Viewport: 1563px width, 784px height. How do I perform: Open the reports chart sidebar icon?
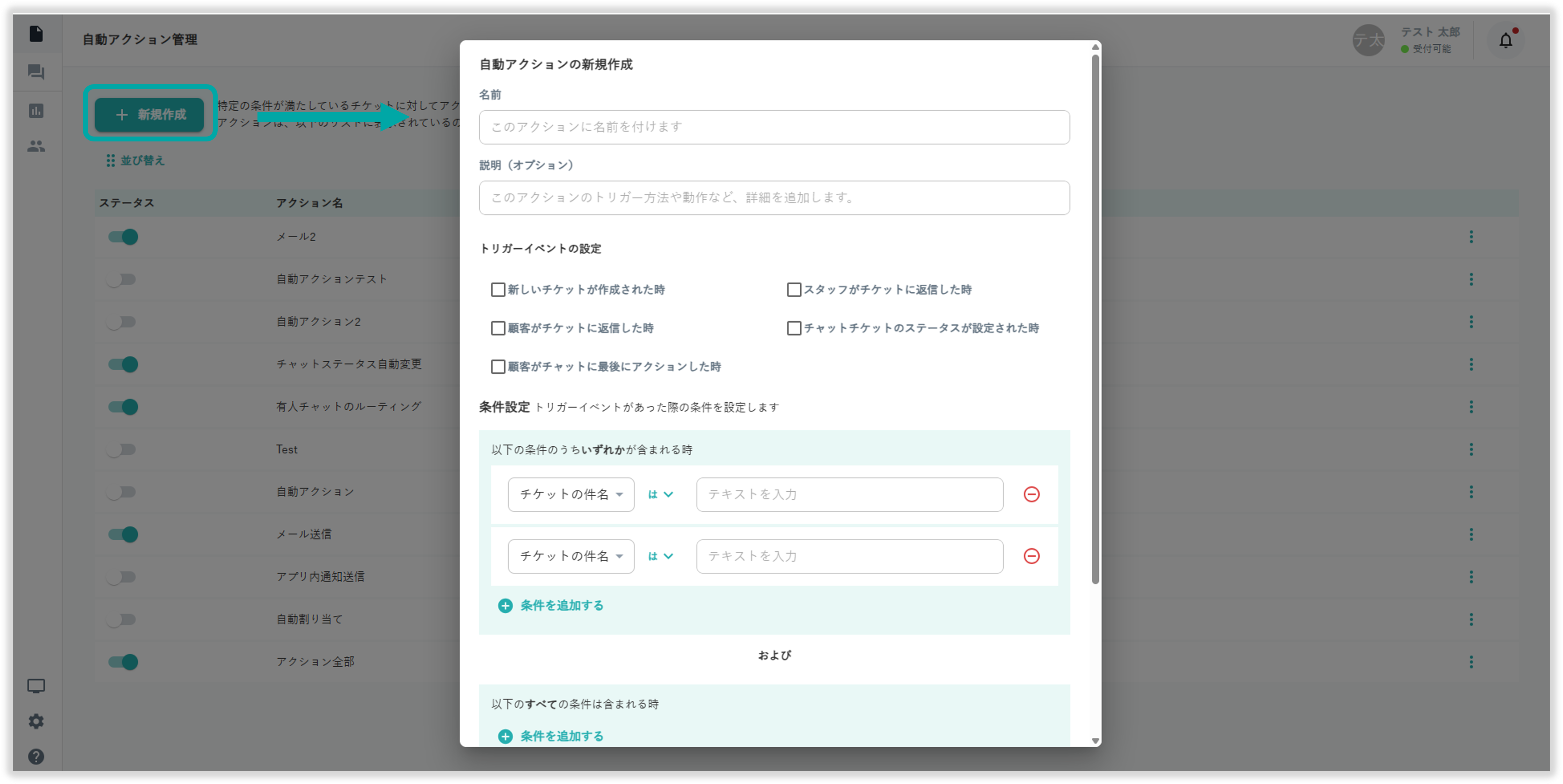point(36,111)
